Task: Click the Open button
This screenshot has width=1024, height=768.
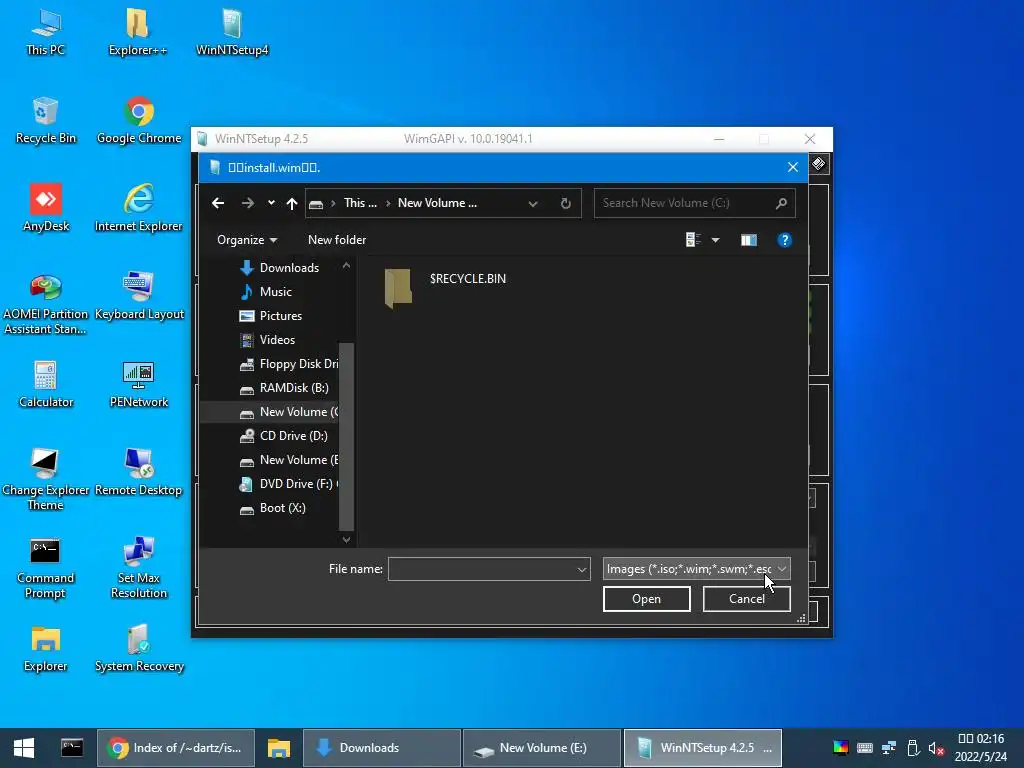Action: [647, 599]
